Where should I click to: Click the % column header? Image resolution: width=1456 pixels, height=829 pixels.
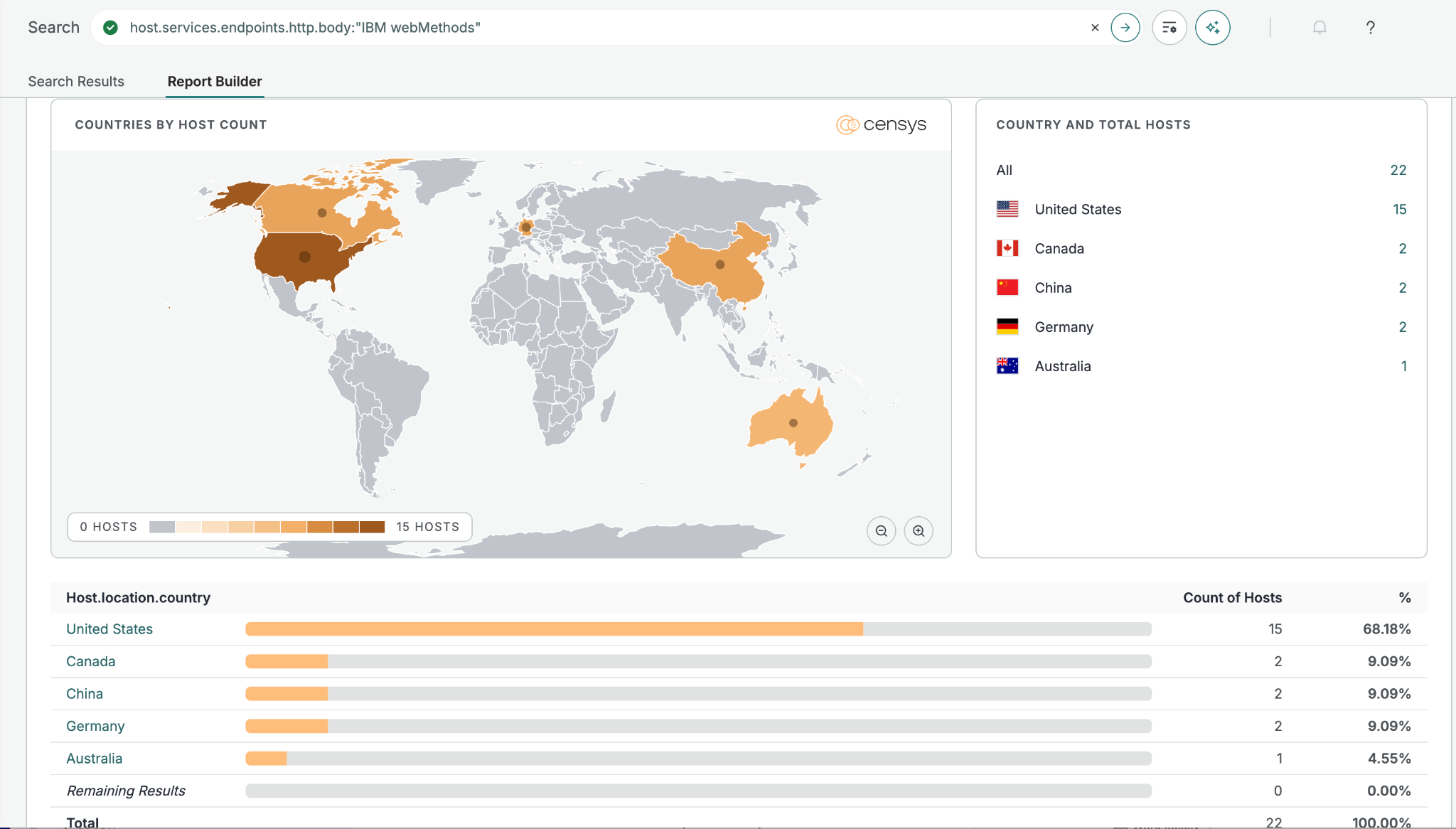[1405, 598]
